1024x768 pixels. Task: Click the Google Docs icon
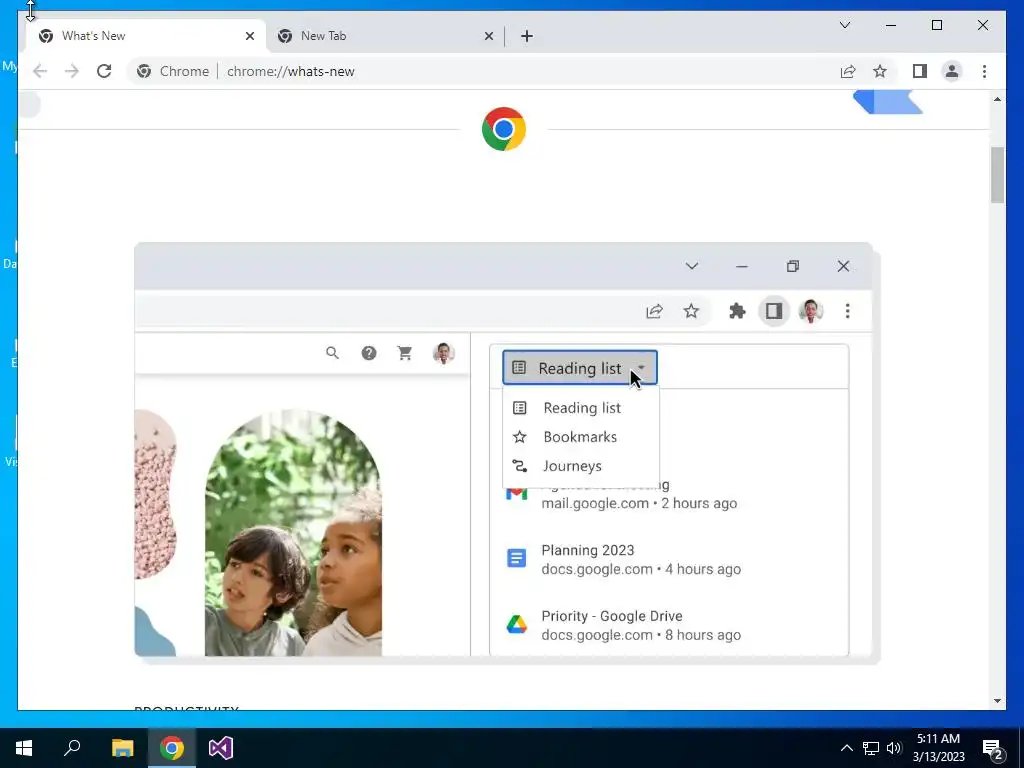517,558
